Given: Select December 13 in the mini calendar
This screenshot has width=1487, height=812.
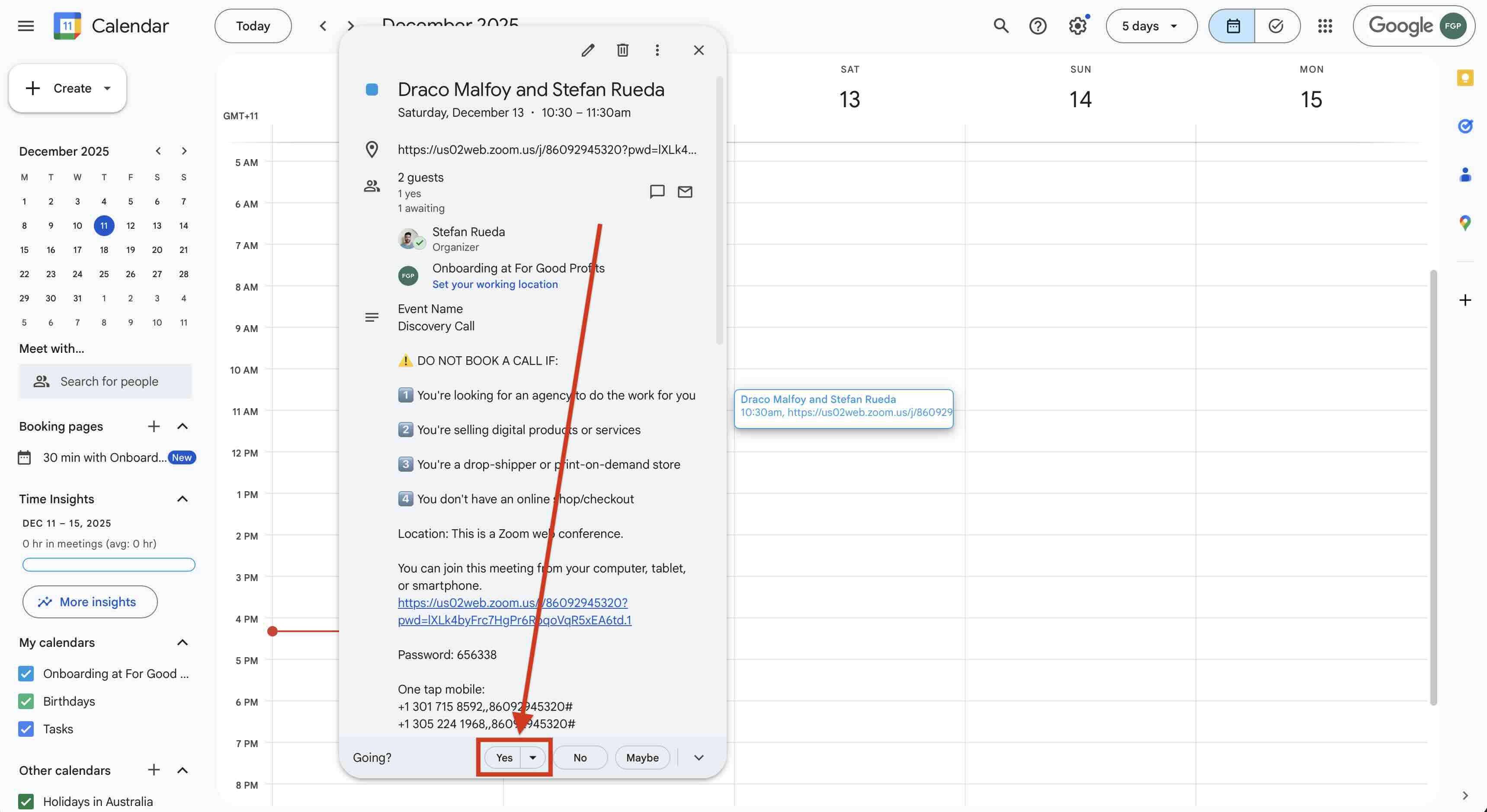Looking at the screenshot, I should coord(157,226).
